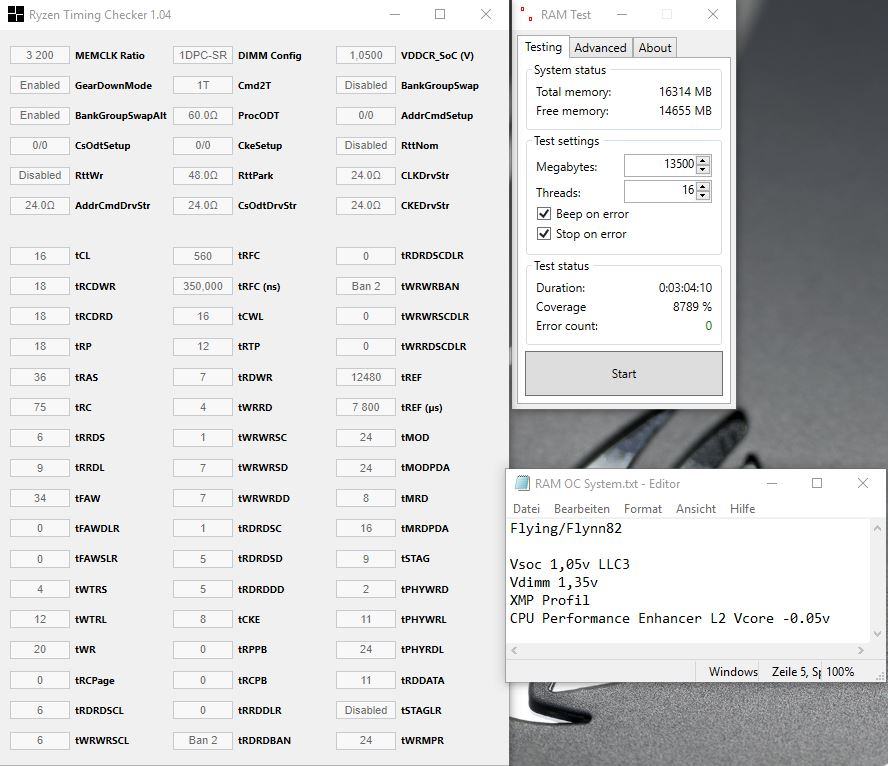Decrease Megabytes value with down arrow
This screenshot has height=766, width=888.
coord(703,169)
